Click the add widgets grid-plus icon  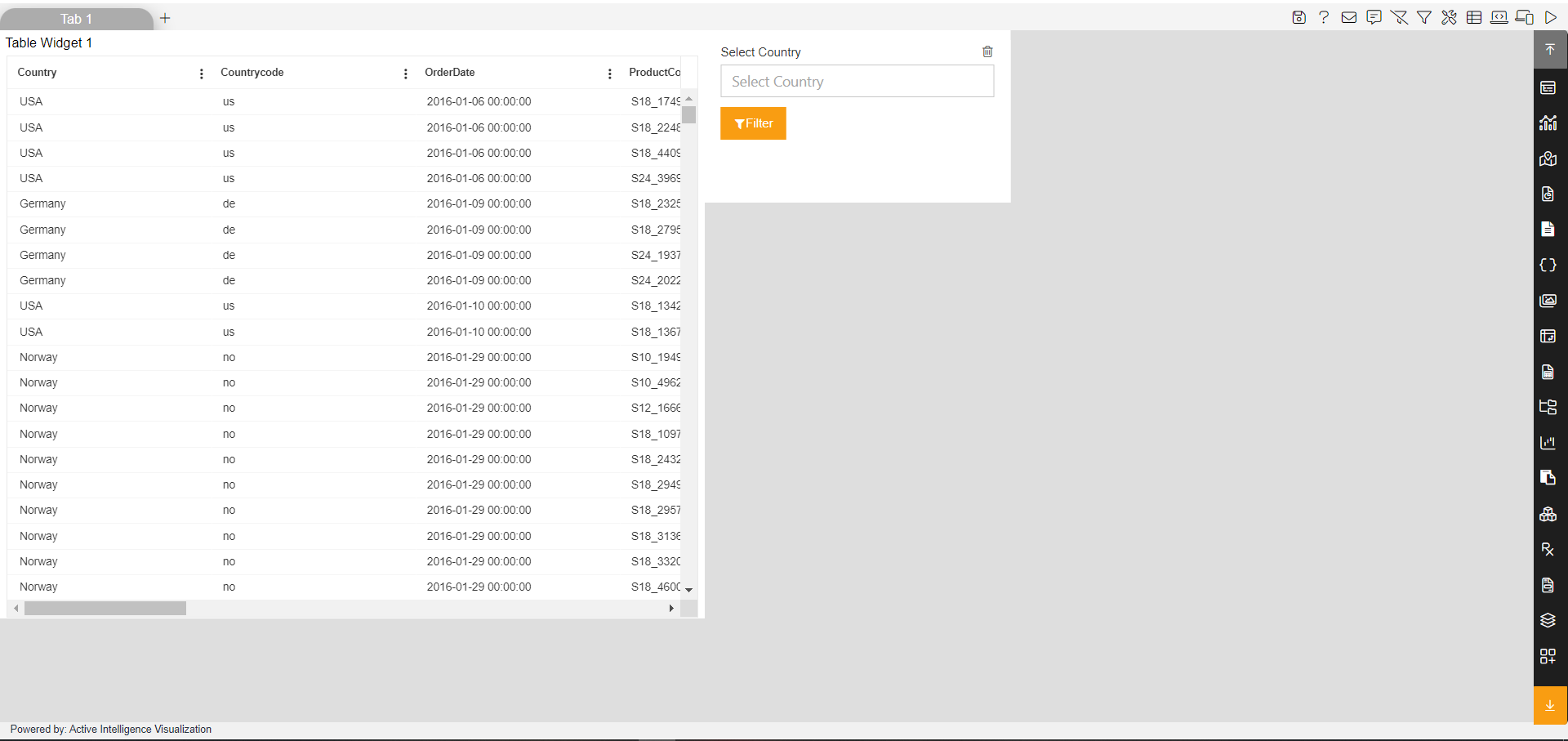pos(1548,656)
